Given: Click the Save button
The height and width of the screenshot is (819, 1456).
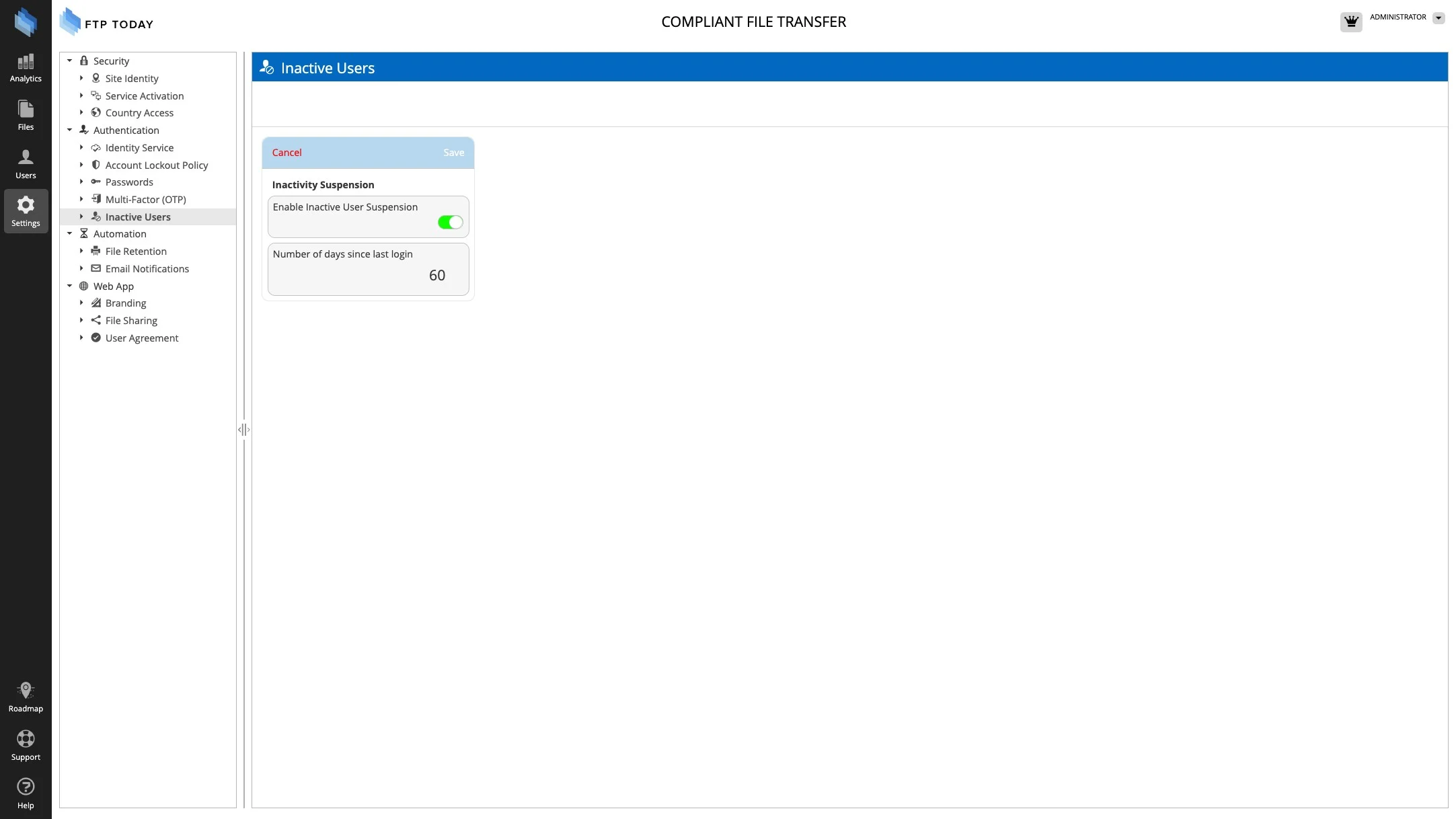Looking at the screenshot, I should (x=453, y=153).
